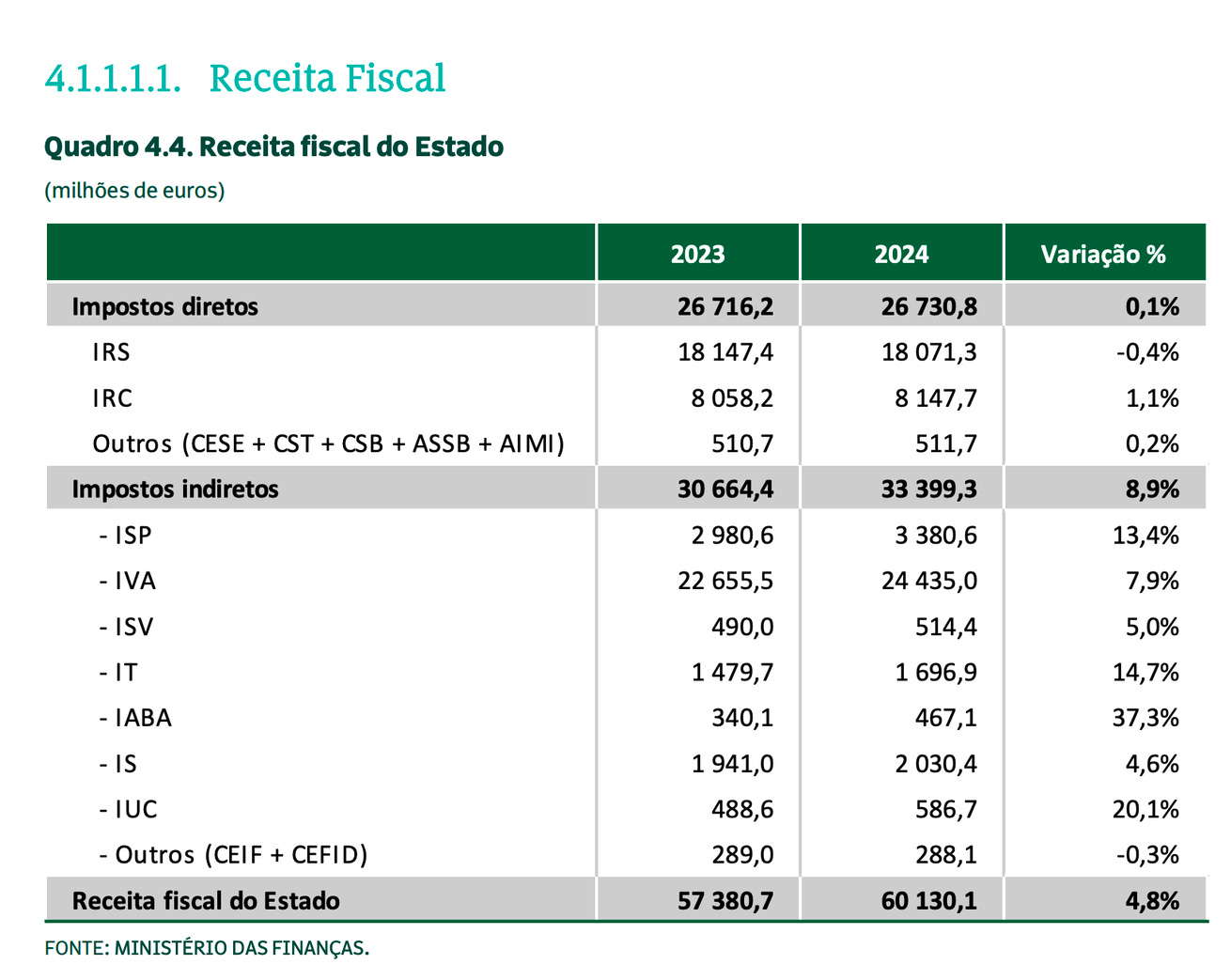This screenshot has width=1231, height=980.
Task: Click the total value '57 380,7'
Action: click(725, 901)
